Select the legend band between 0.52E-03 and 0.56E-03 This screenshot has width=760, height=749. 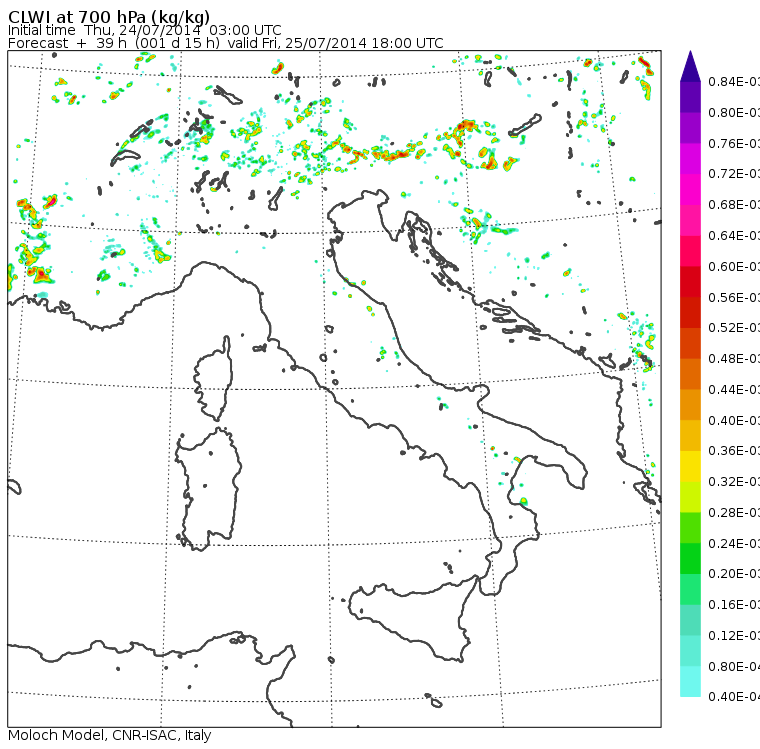point(690,313)
